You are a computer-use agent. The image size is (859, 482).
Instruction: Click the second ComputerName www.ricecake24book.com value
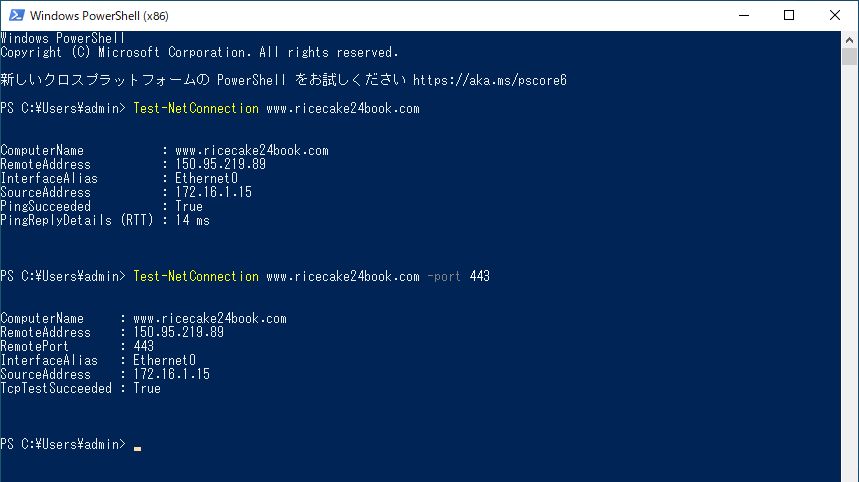click(x=210, y=318)
